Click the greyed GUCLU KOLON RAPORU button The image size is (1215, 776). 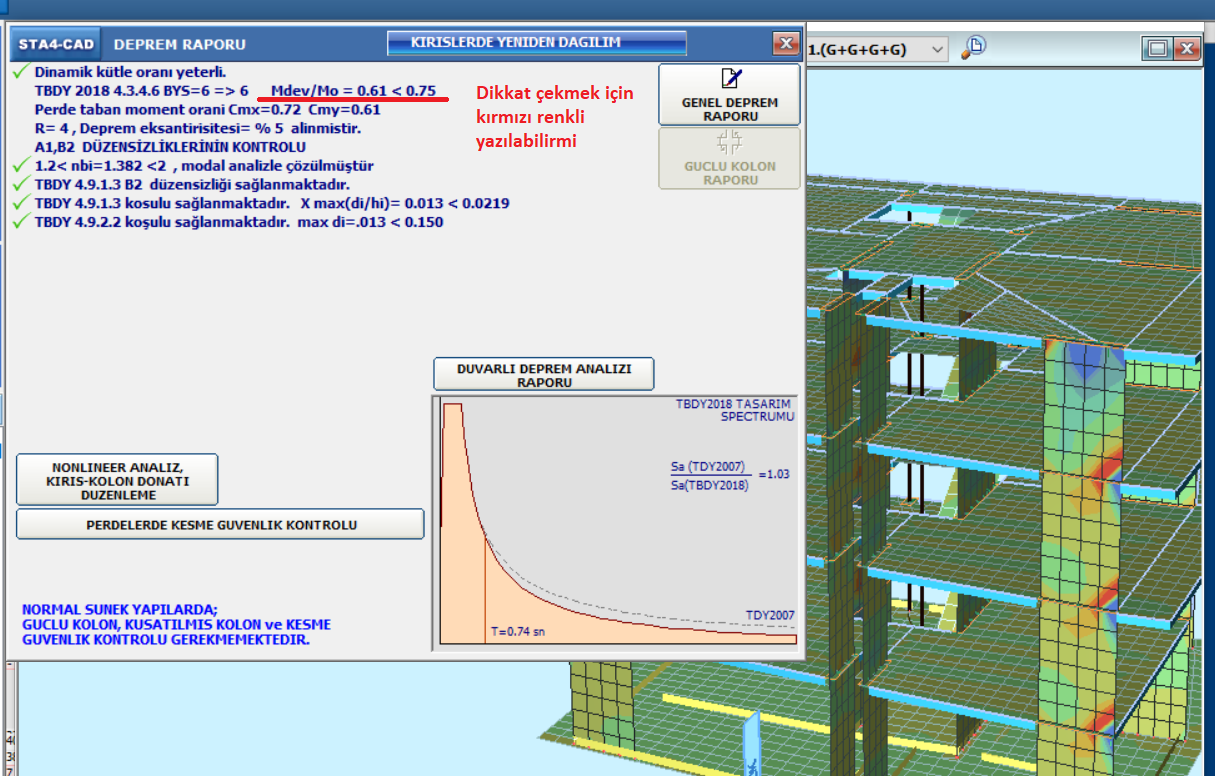[x=729, y=159]
